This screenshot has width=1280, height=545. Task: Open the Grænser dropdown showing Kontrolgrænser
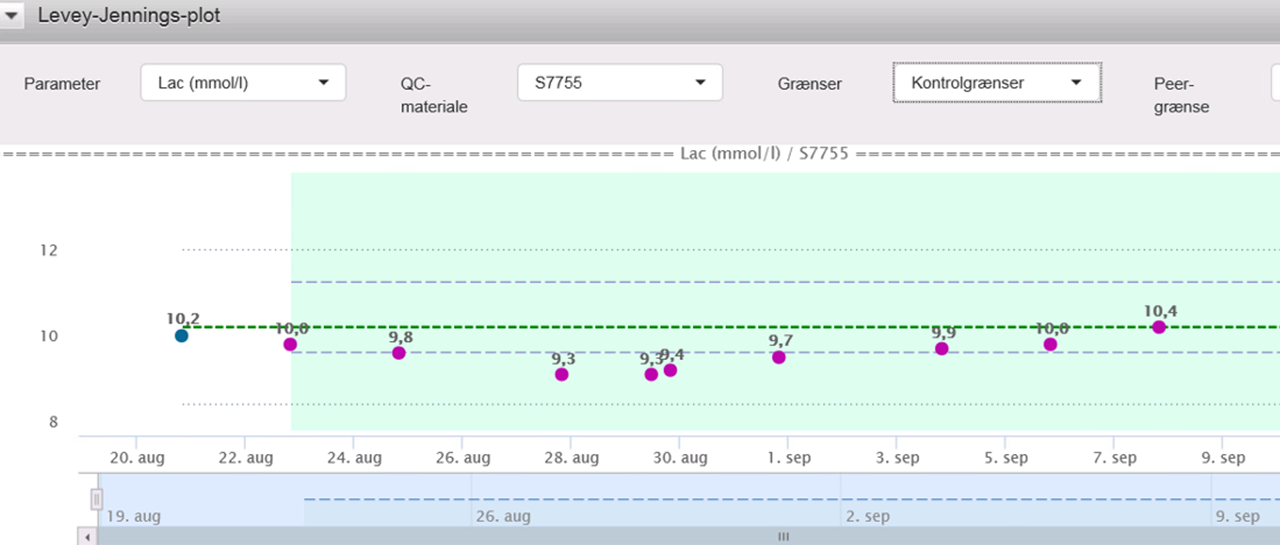pyautogui.click(x=996, y=83)
